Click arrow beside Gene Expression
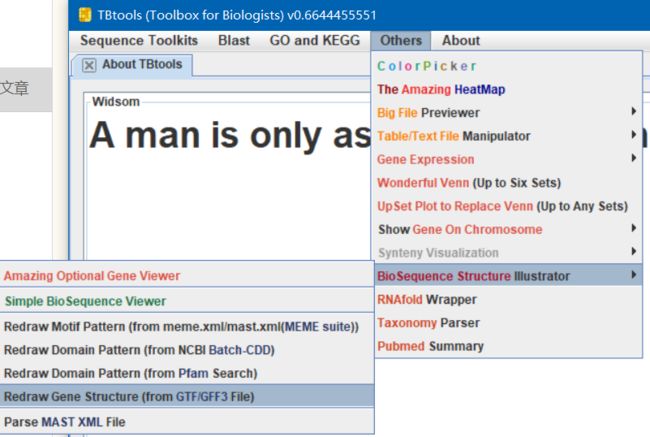Image resolution: width=650 pixels, height=437 pixels. [633, 158]
